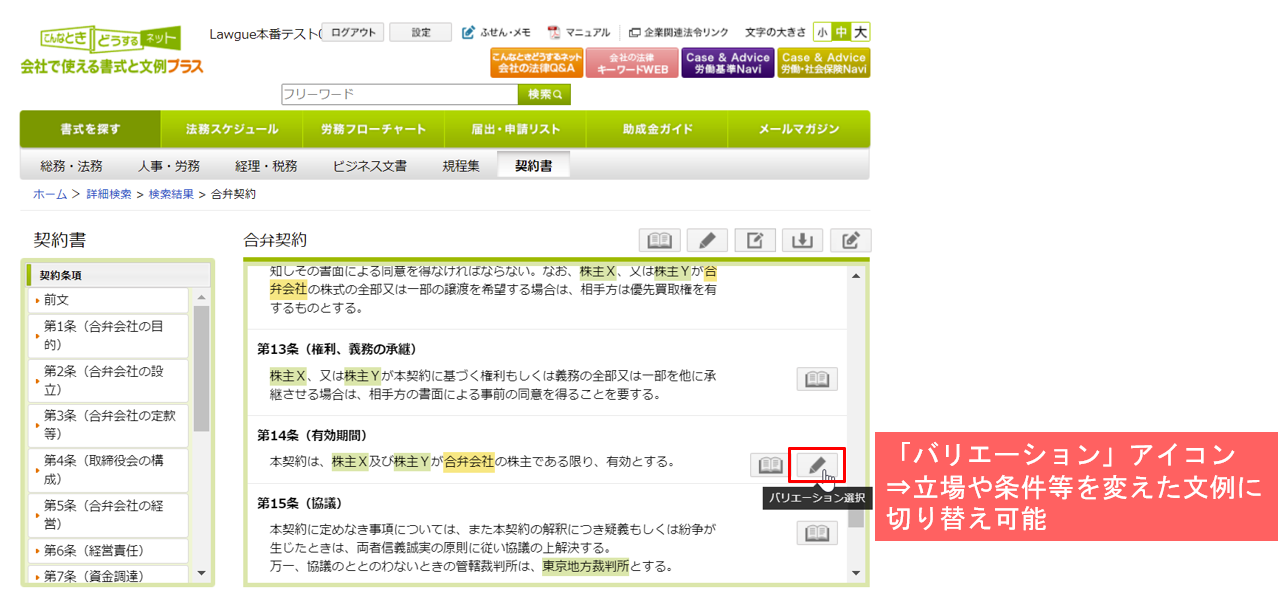Open the ふせん・メモ sticky note tool
The height and width of the screenshot is (598, 1283).
(497, 32)
